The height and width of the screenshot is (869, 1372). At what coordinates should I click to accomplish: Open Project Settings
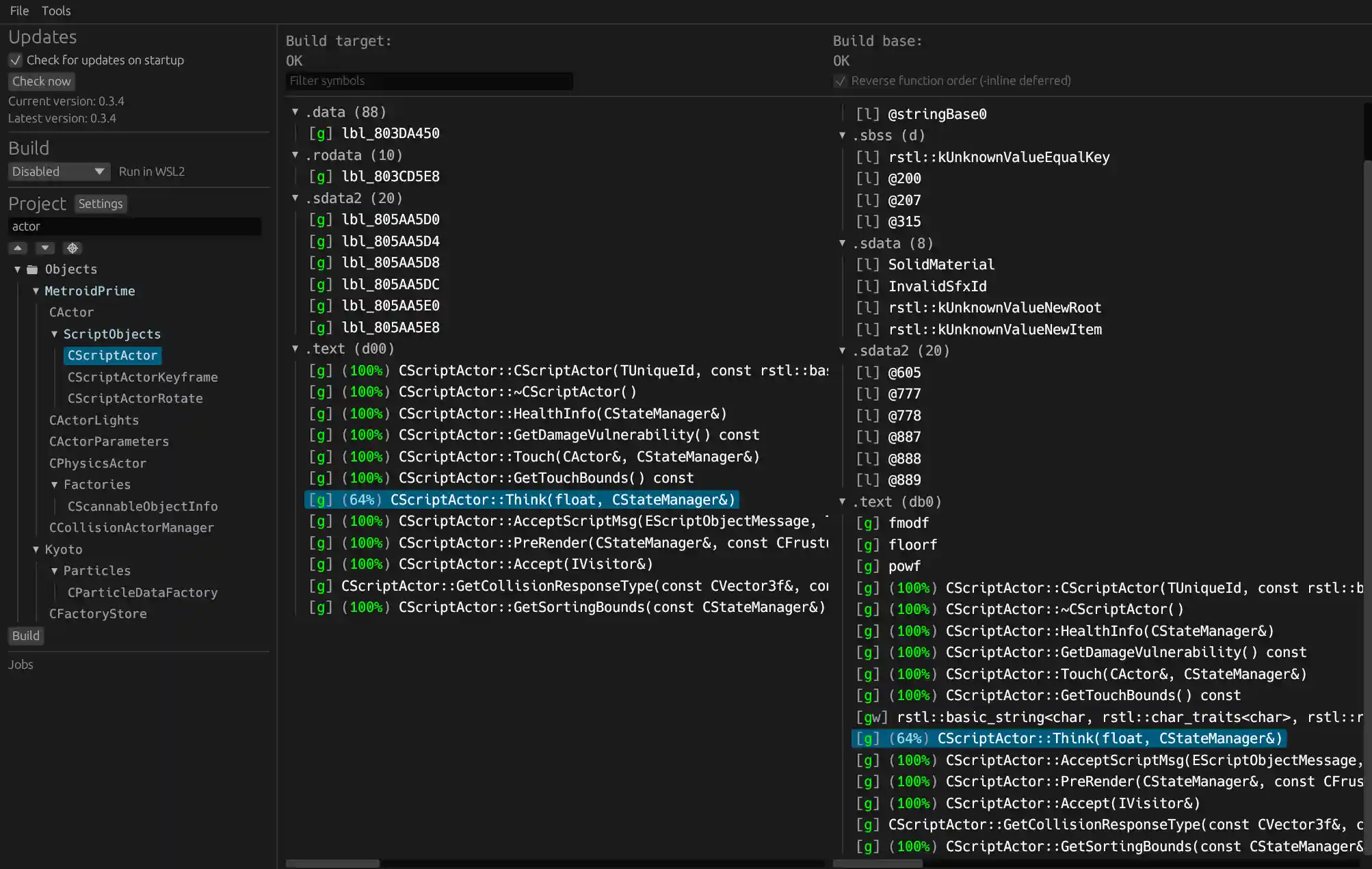point(100,203)
